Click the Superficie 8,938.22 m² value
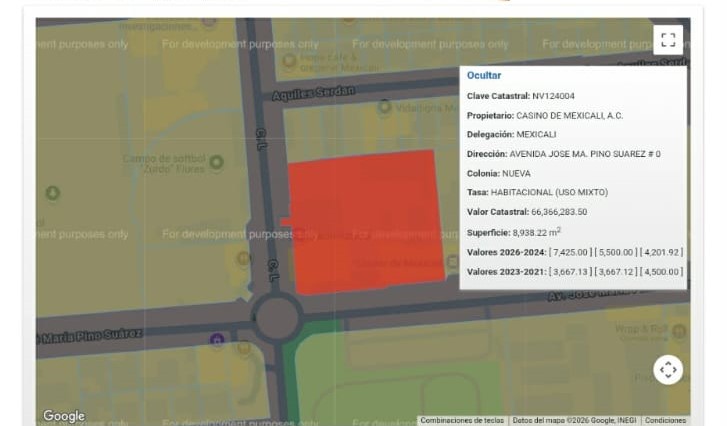The width and height of the screenshot is (727, 426). tap(536, 232)
